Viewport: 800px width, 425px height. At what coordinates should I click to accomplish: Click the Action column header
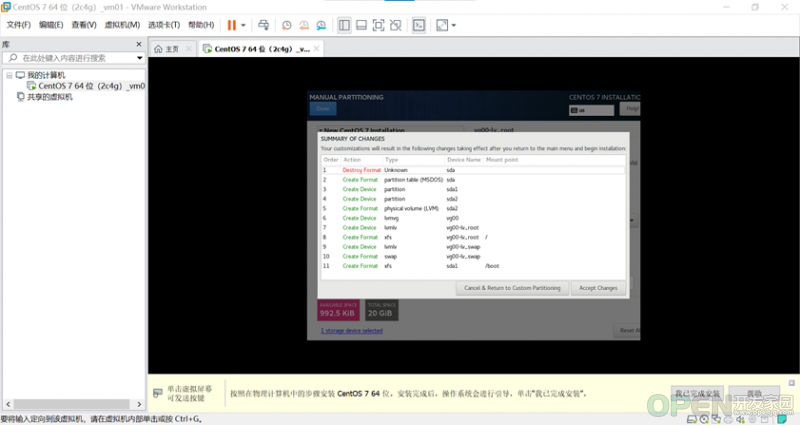(362, 160)
